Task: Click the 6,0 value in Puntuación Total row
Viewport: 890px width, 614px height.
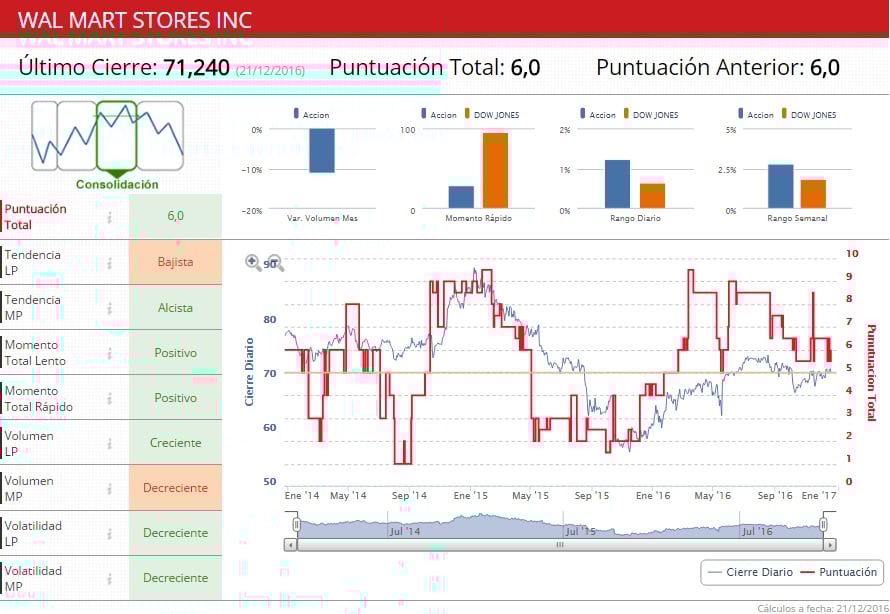Action: click(175, 216)
